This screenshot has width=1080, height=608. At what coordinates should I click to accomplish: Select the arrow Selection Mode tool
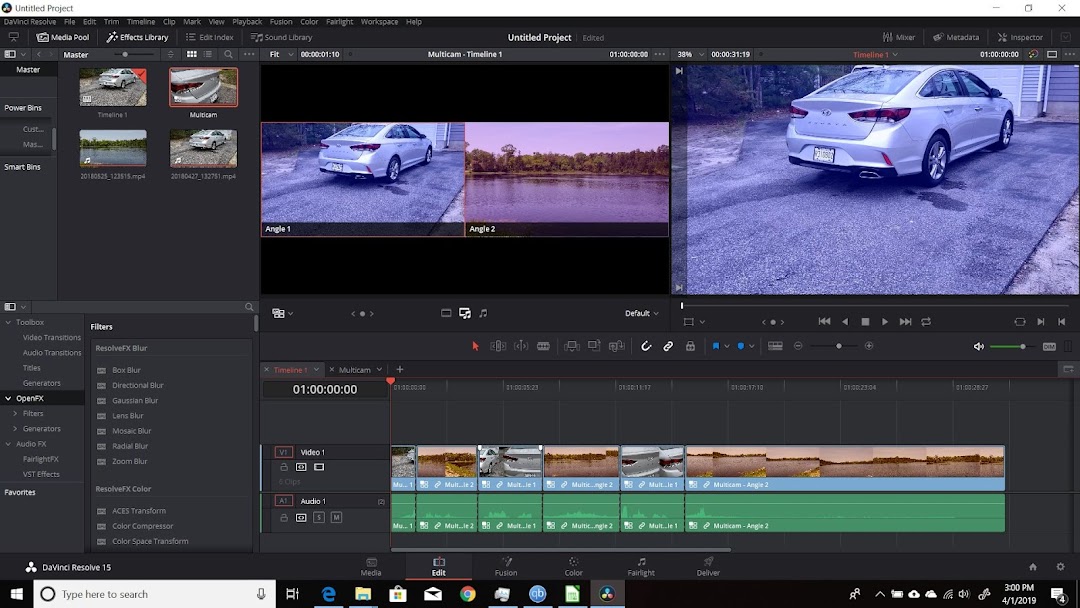pyautogui.click(x=475, y=346)
